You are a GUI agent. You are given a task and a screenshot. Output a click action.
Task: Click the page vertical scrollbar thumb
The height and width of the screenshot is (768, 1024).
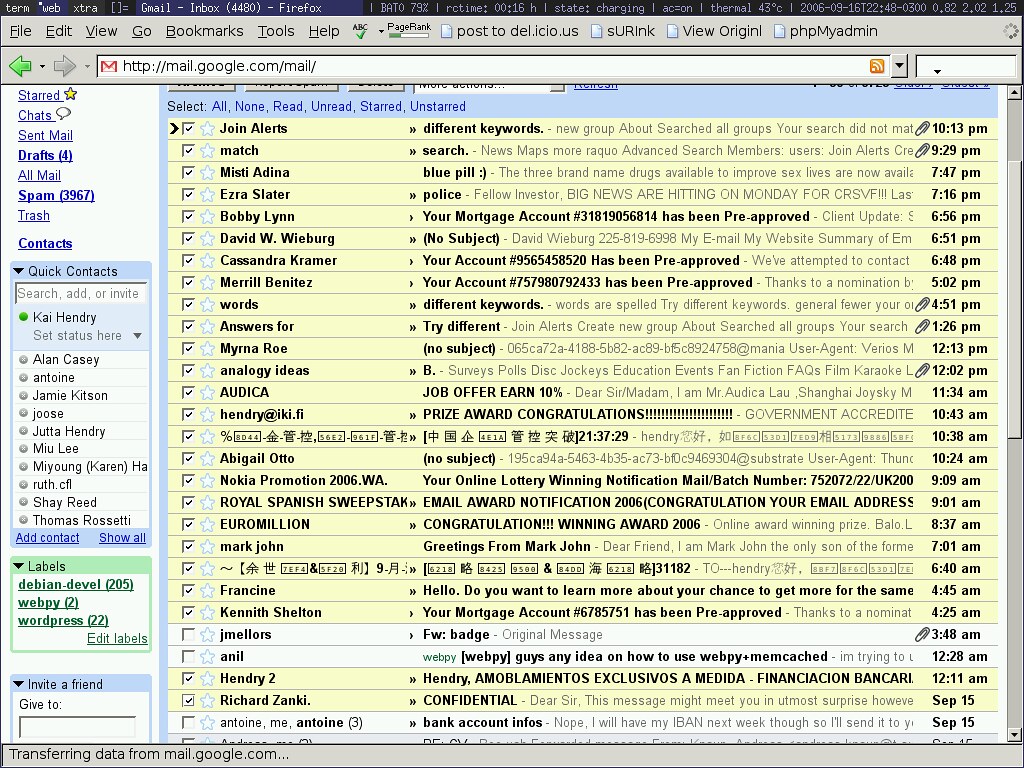tap(1014, 298)
